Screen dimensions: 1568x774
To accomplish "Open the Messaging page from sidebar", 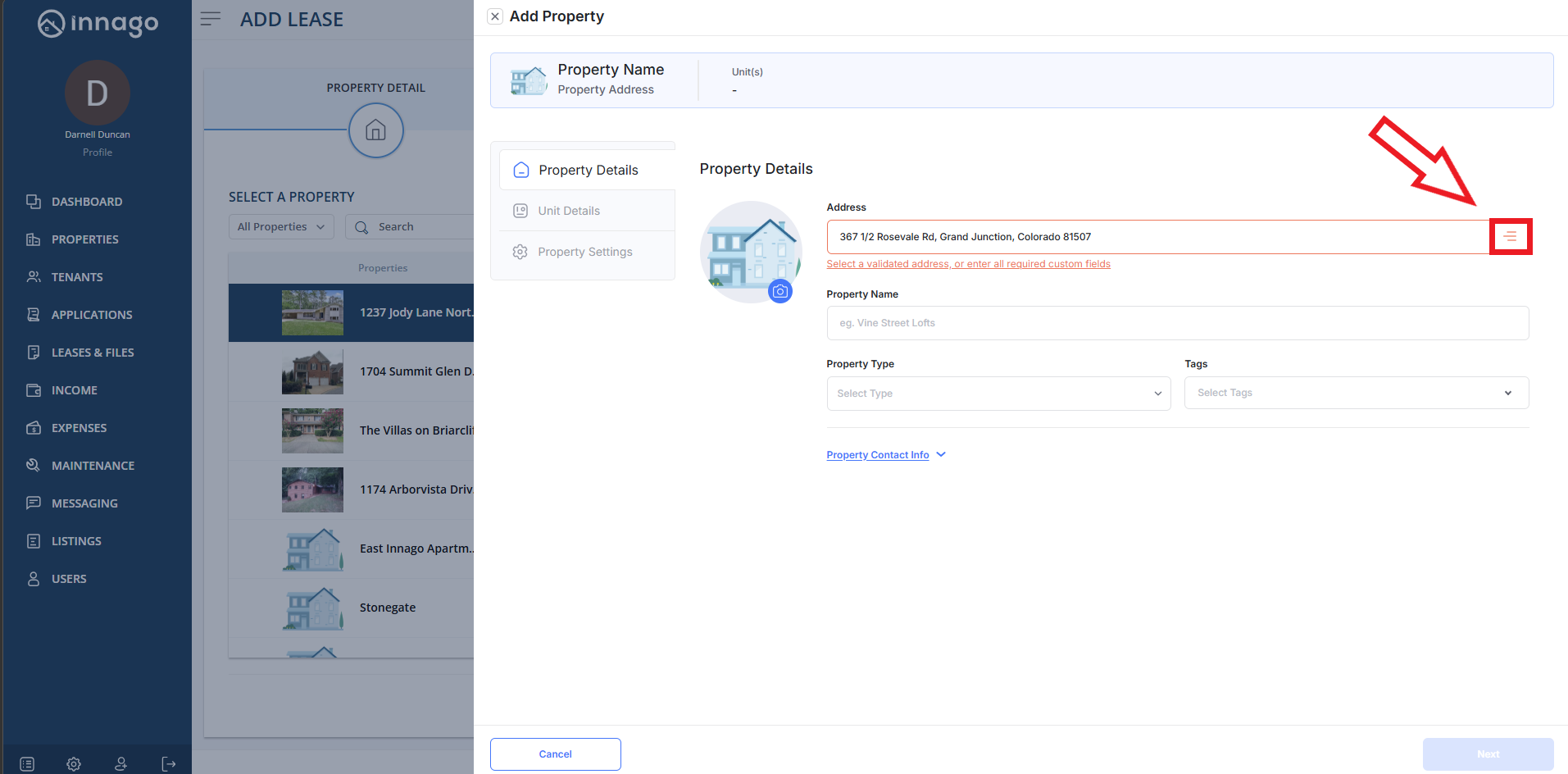I will 84,503.
